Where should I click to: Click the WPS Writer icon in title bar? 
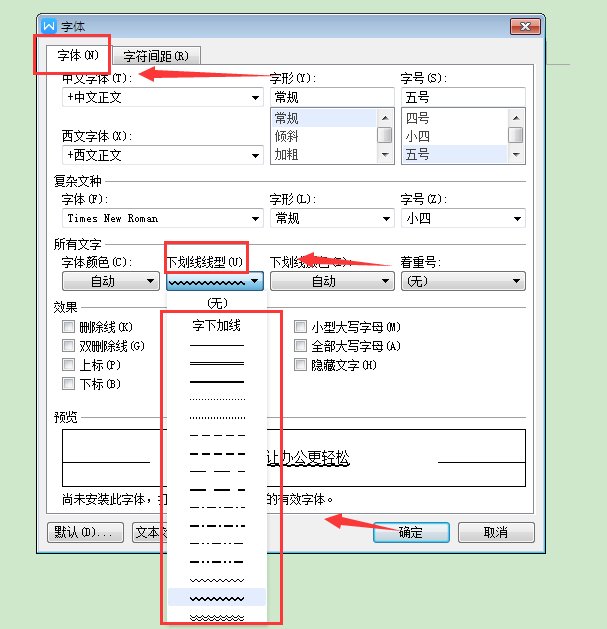tap(49, 26)
